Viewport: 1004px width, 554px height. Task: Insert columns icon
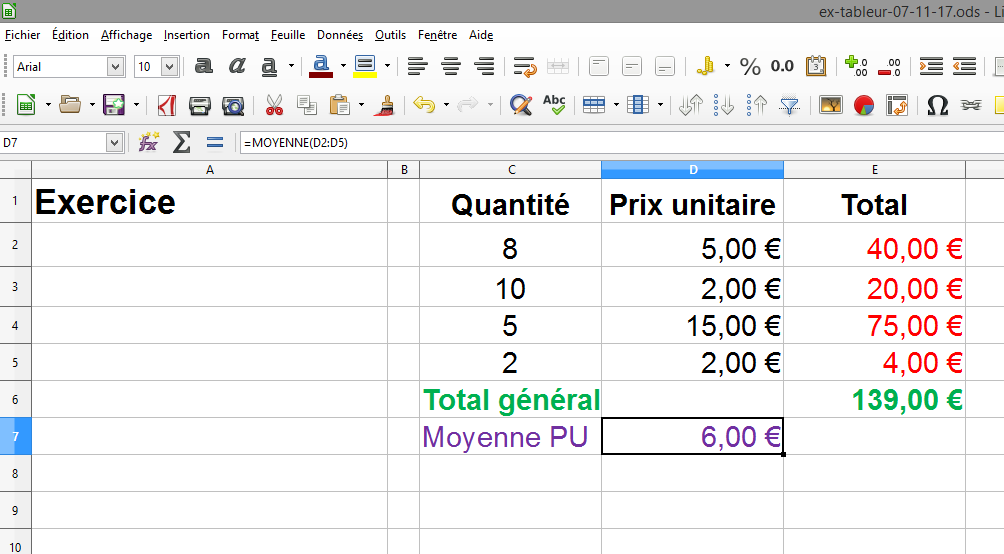tap(638, 104)
